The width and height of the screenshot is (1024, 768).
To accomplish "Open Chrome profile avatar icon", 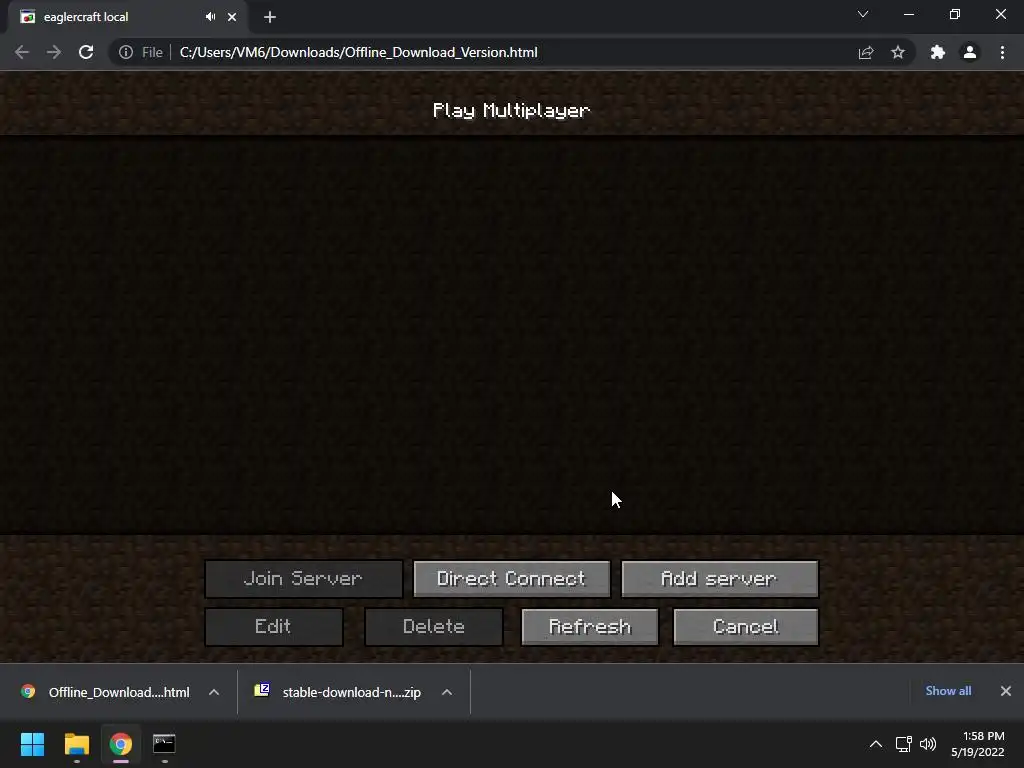I will coord(970,52).
